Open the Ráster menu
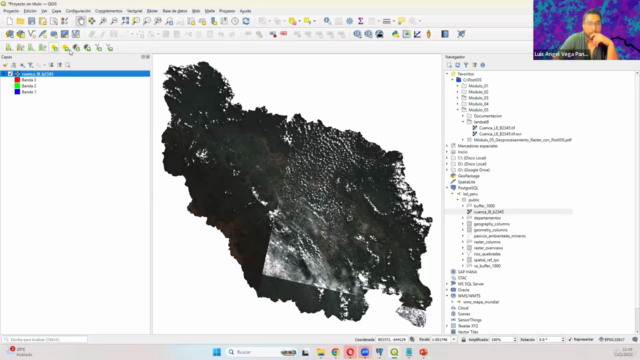Image resolution: width=640 pixels, height=360 pixels. 152,11
